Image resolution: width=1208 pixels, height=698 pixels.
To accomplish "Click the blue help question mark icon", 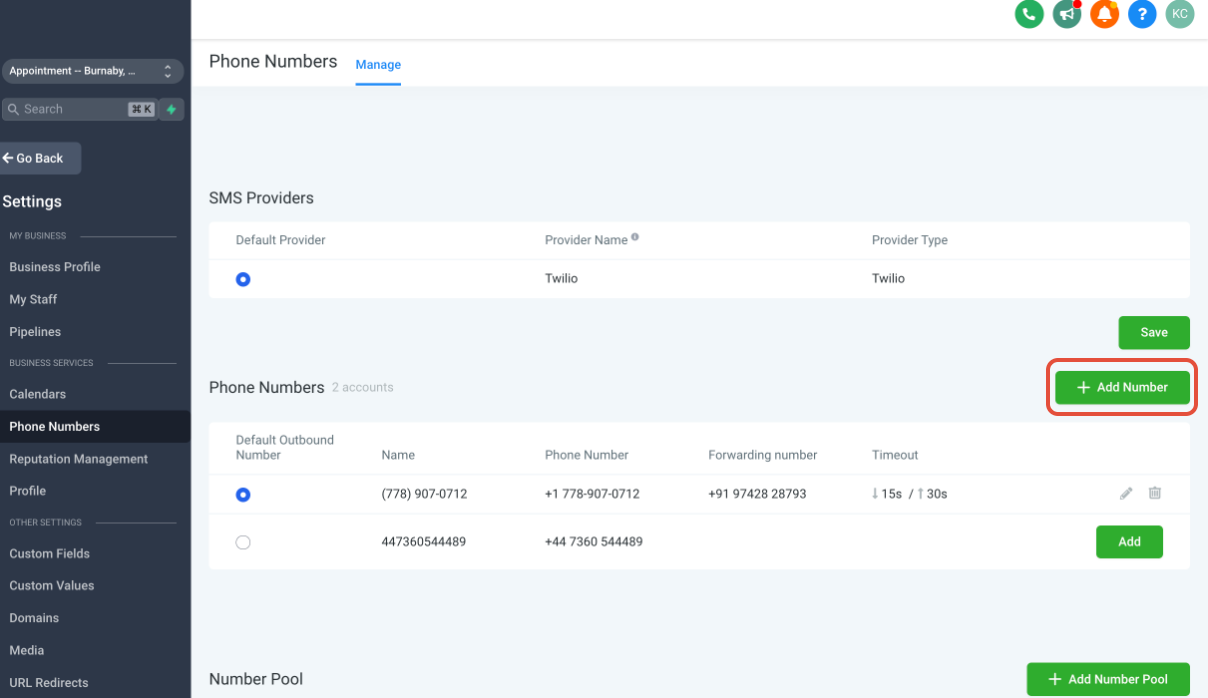I will [1143, 14].
